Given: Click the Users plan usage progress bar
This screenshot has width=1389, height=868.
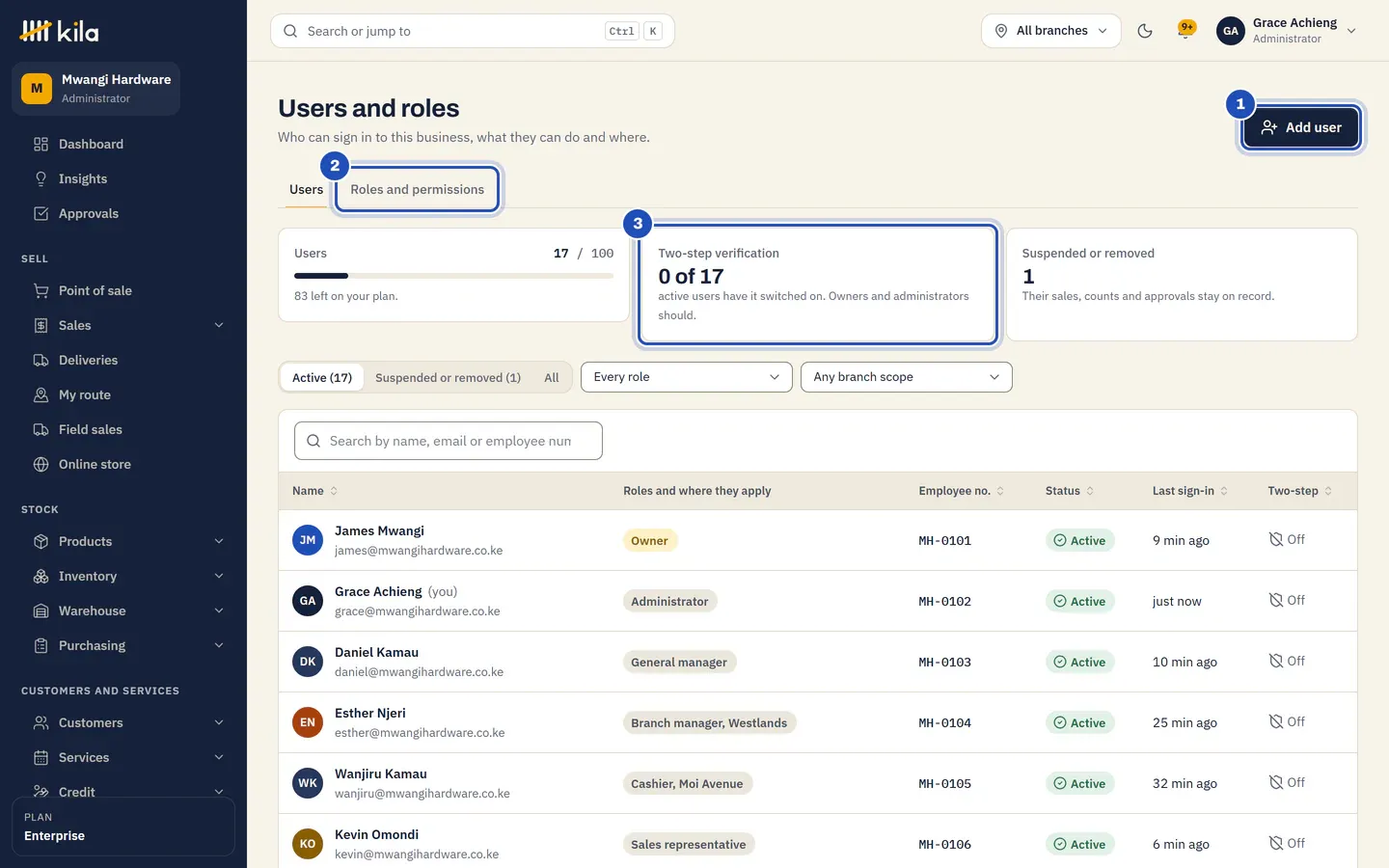Looking at the screenshot, I should (454, 276).
